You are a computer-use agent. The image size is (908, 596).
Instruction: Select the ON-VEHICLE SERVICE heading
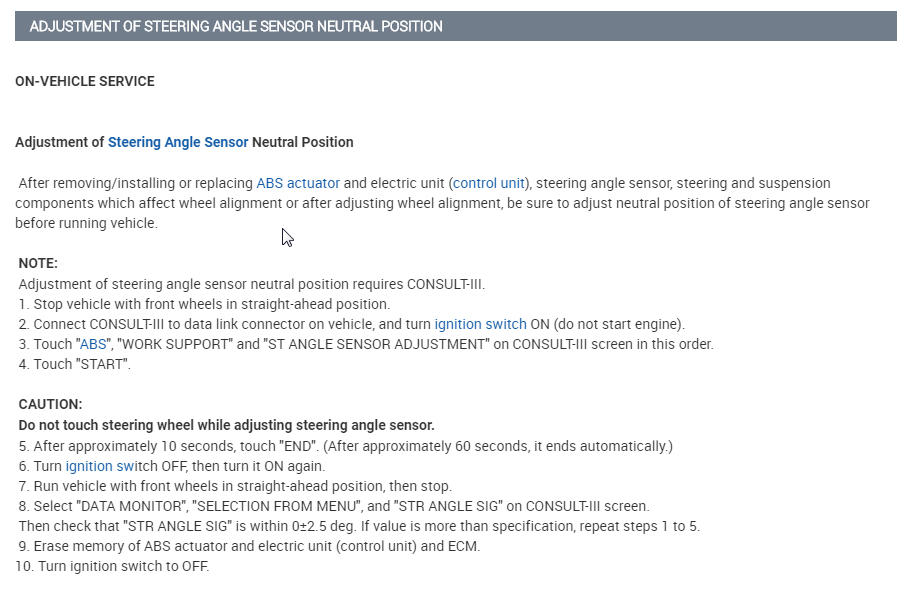[x=85, y=81]
